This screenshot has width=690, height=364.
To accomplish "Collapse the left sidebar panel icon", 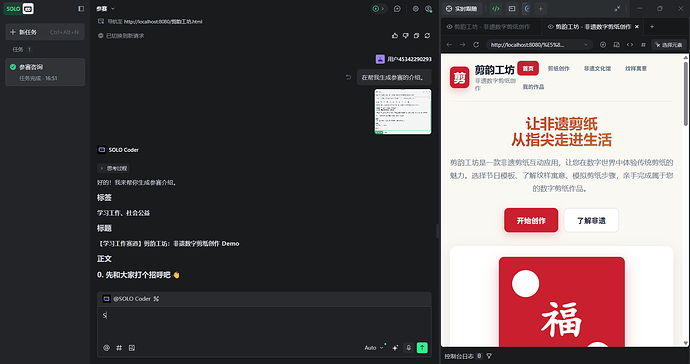I will 81,8.
